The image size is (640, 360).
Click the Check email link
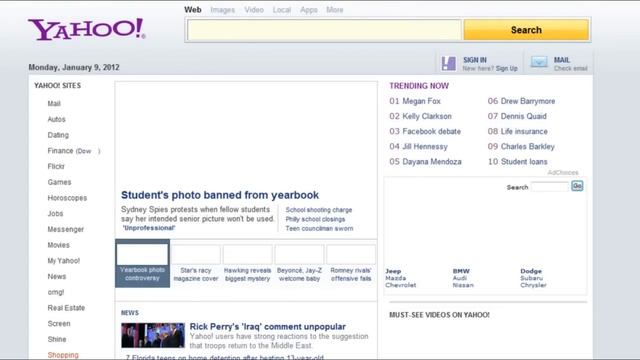(x=570, y=69)
